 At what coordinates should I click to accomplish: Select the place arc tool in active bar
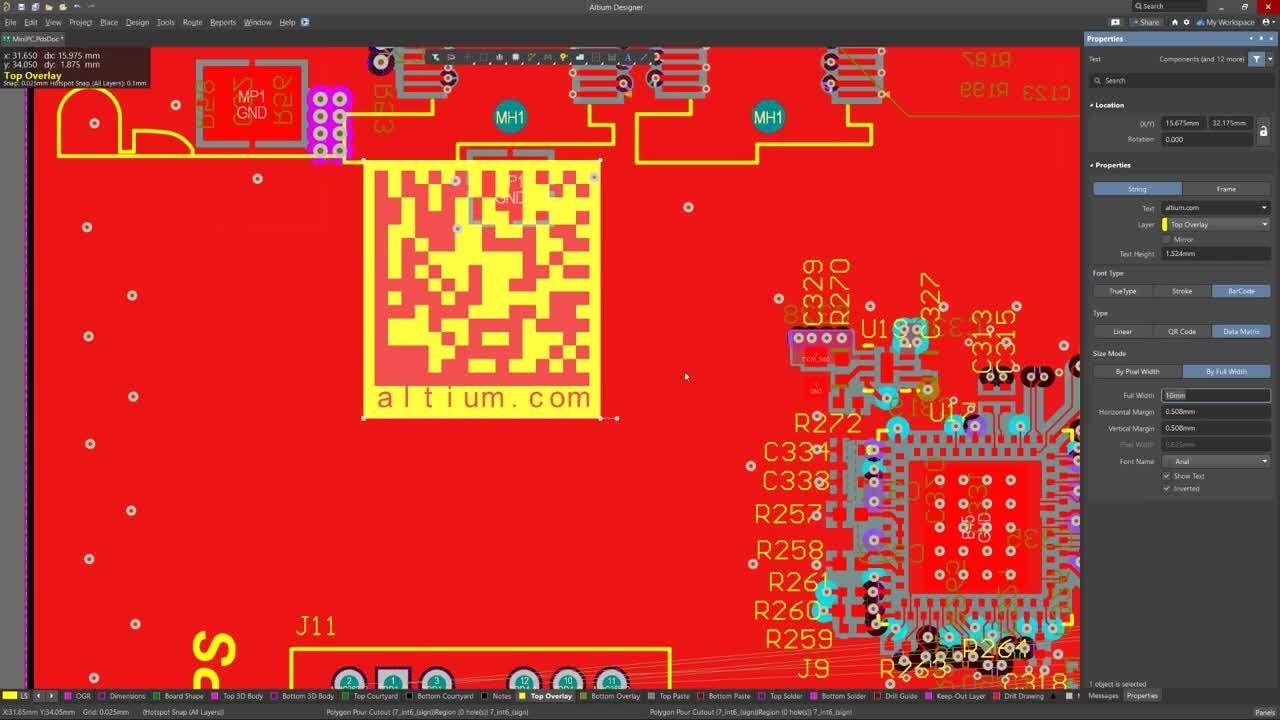(x=657, y=57)
